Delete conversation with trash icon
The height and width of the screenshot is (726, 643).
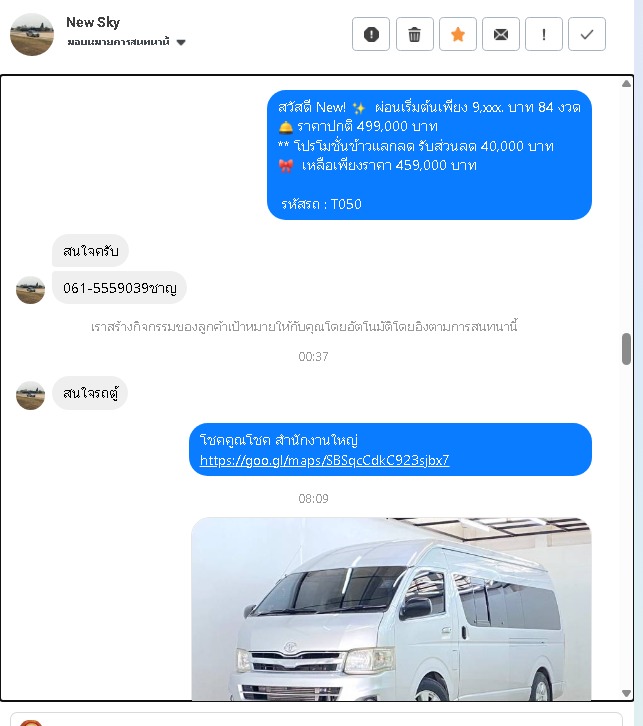pos(415,34)
